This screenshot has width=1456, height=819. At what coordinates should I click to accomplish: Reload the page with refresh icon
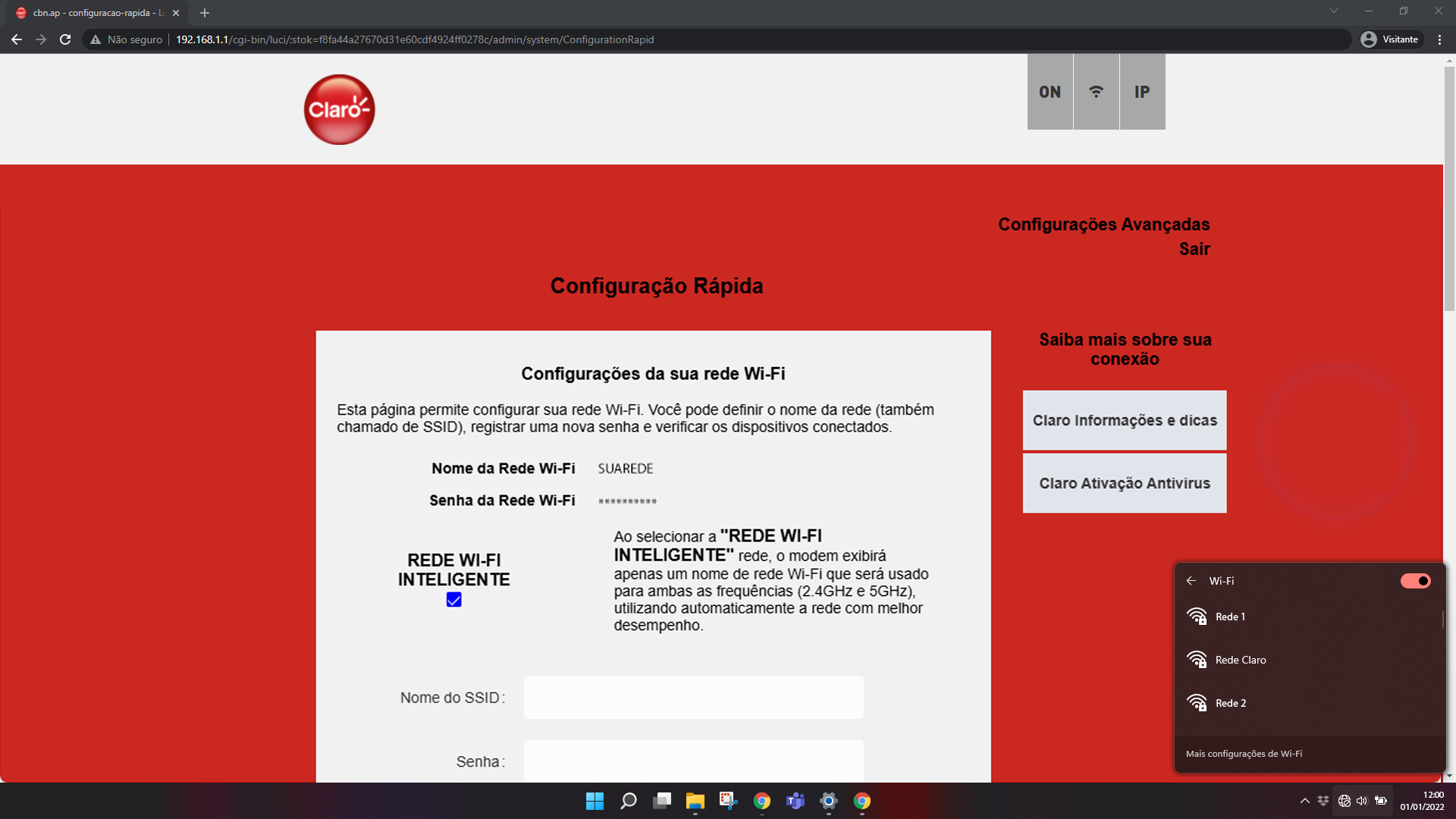[x=65, y=39]
